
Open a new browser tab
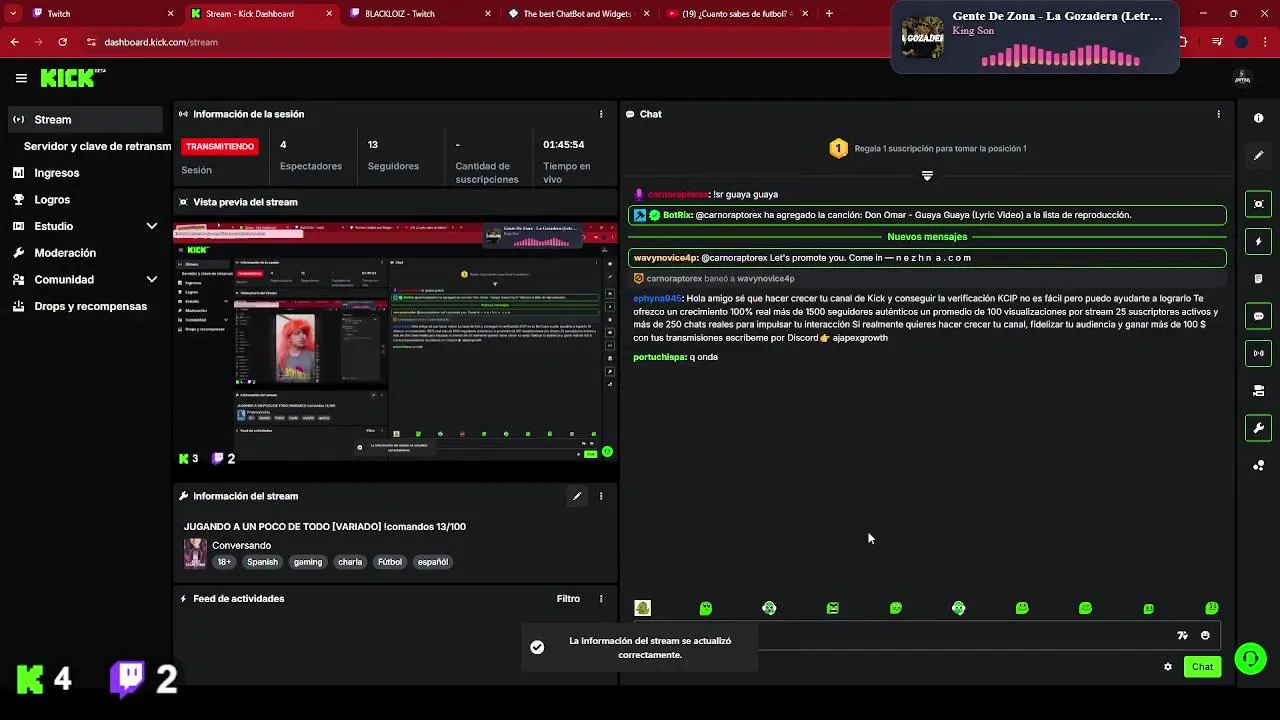[829, 14]
